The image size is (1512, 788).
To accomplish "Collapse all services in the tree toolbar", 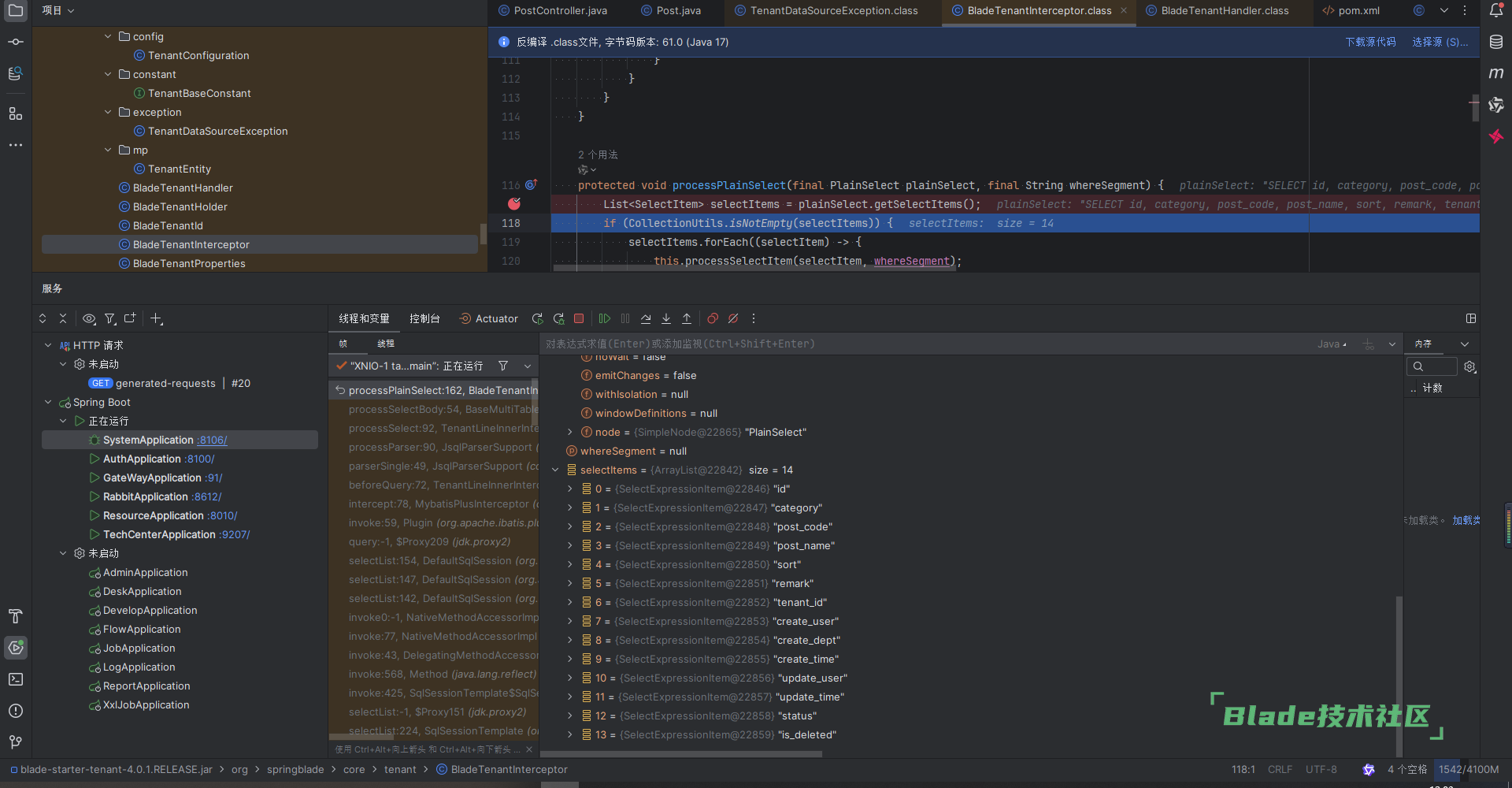I will pyautogui.click(x=63, y=318).
